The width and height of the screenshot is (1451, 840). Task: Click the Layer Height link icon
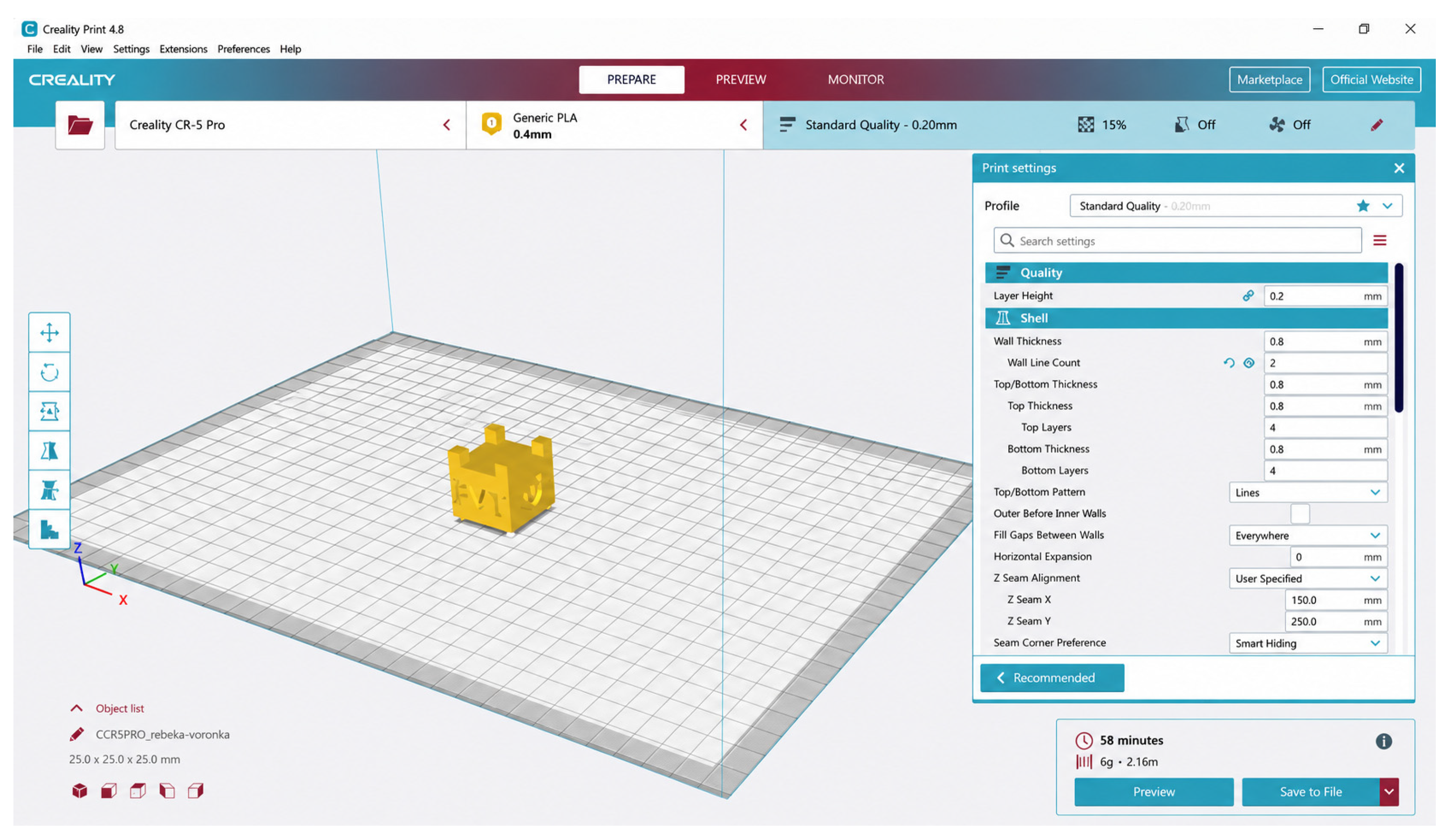(1248, 295)
